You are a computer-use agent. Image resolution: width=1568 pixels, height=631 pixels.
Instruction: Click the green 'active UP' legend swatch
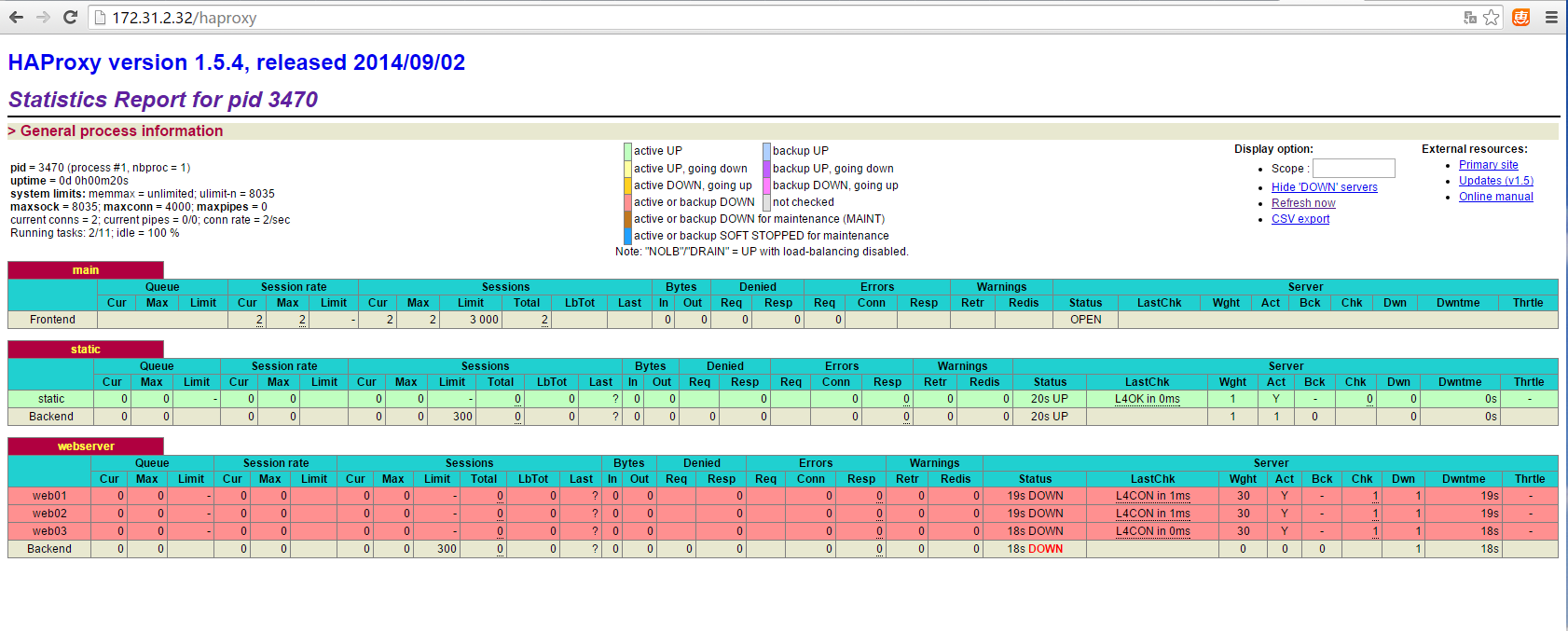coord(627,151)
